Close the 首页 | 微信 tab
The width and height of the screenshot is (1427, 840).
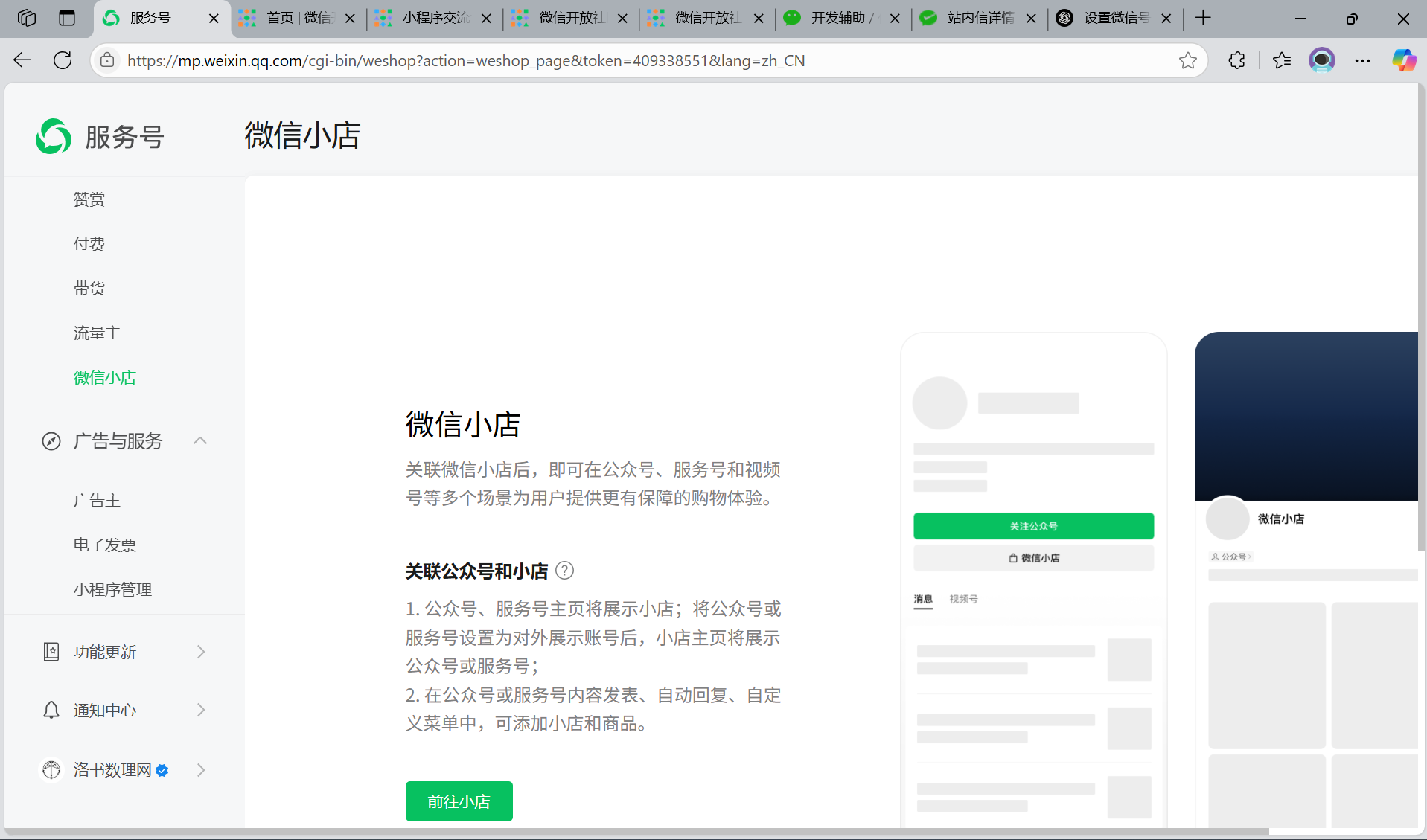click(350, 19)
